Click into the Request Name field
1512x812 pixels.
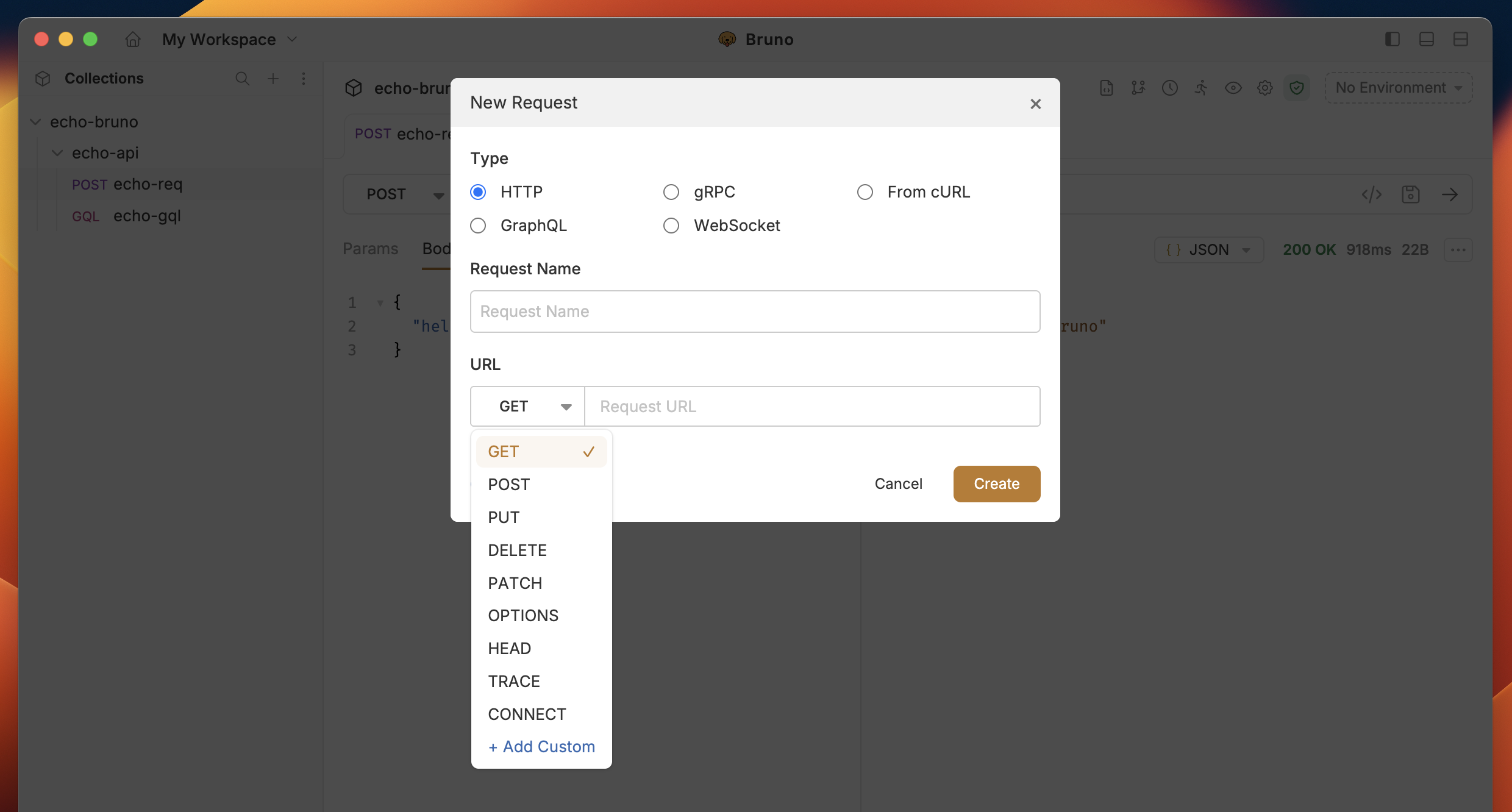click(755, 312)
